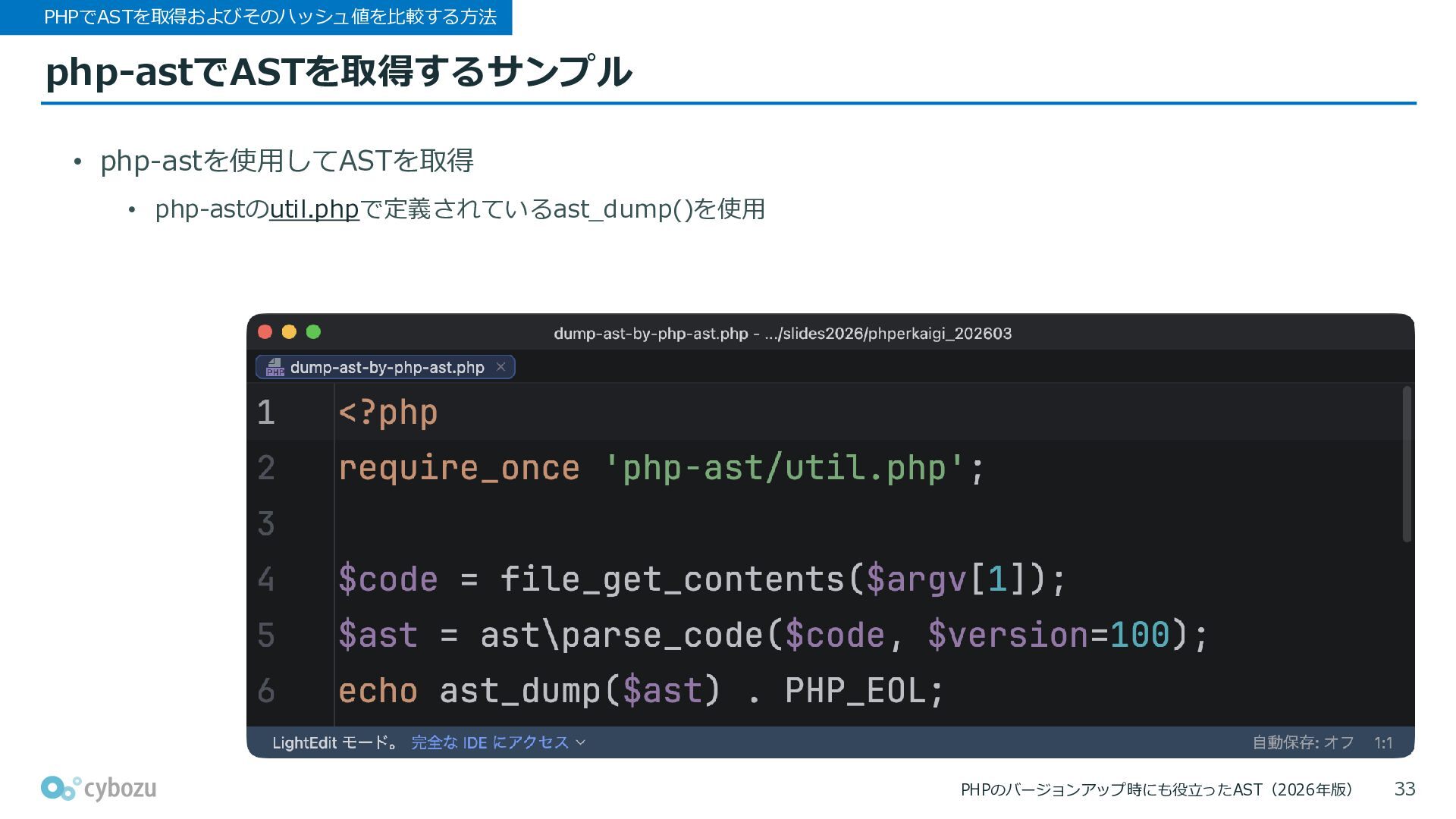The width and height of the screenshot is (1456, 819).
Task: Select the dump-ast-by-php-ast.php editor tab
Action: (x=387, y=368)
